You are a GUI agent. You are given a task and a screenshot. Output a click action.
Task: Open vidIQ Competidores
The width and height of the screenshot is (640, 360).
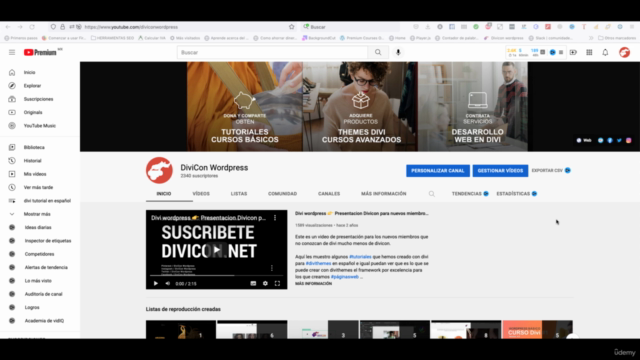coord(40,254)
